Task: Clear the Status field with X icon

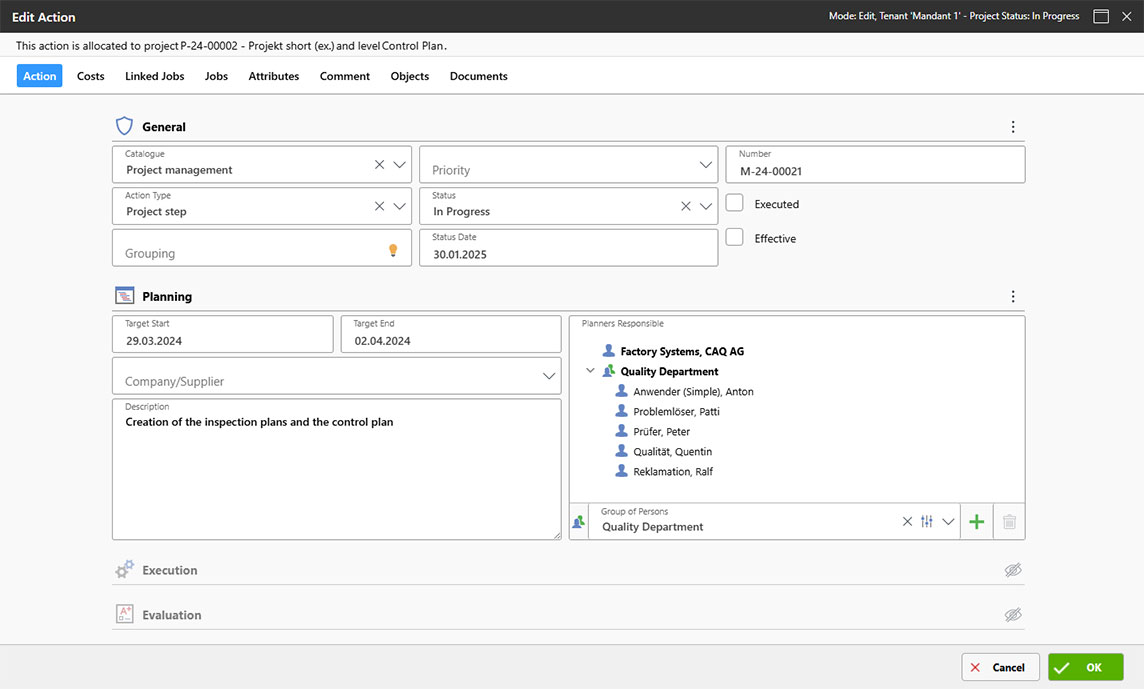Action: click(x=686, y=207)
